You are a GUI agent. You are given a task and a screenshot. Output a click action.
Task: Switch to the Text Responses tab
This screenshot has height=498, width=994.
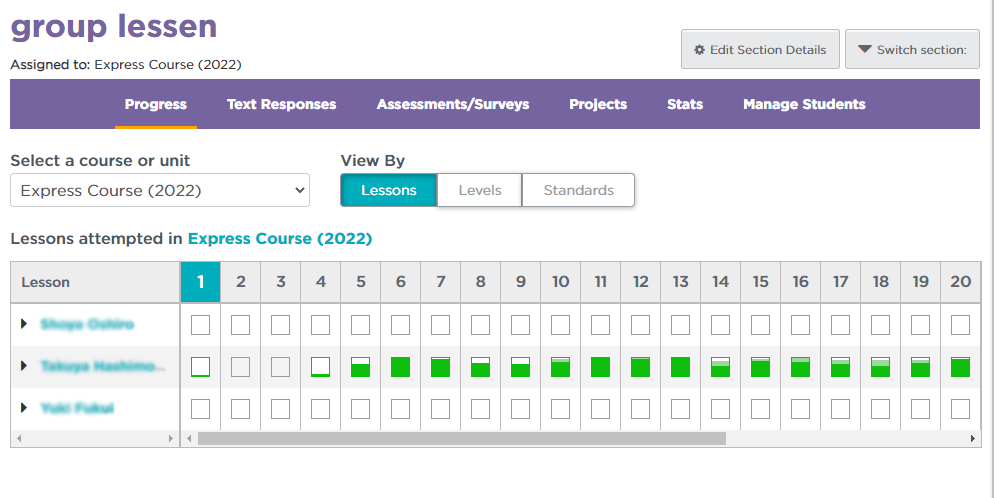281,104
